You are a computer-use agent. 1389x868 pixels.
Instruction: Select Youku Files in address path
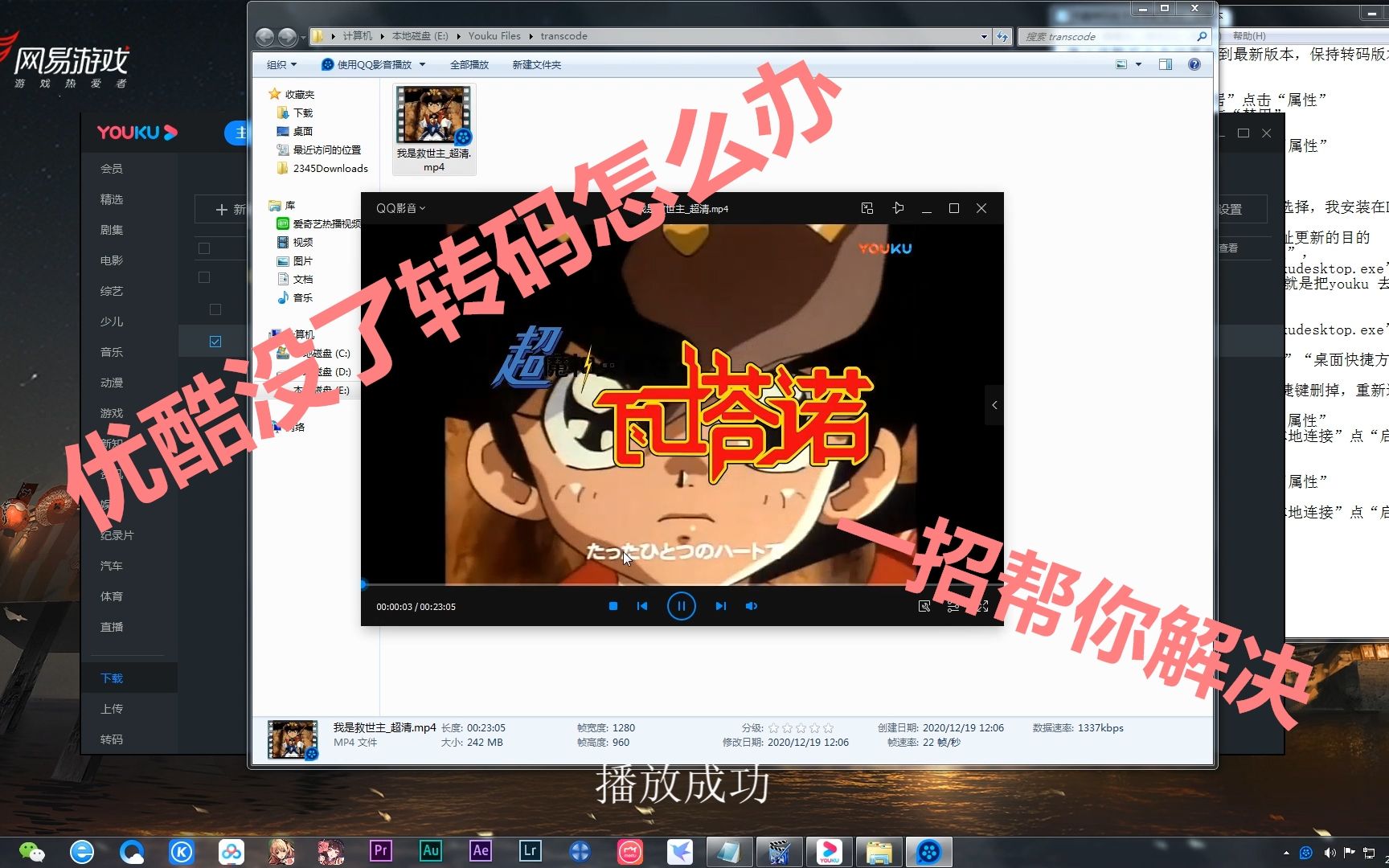[494, 36]
